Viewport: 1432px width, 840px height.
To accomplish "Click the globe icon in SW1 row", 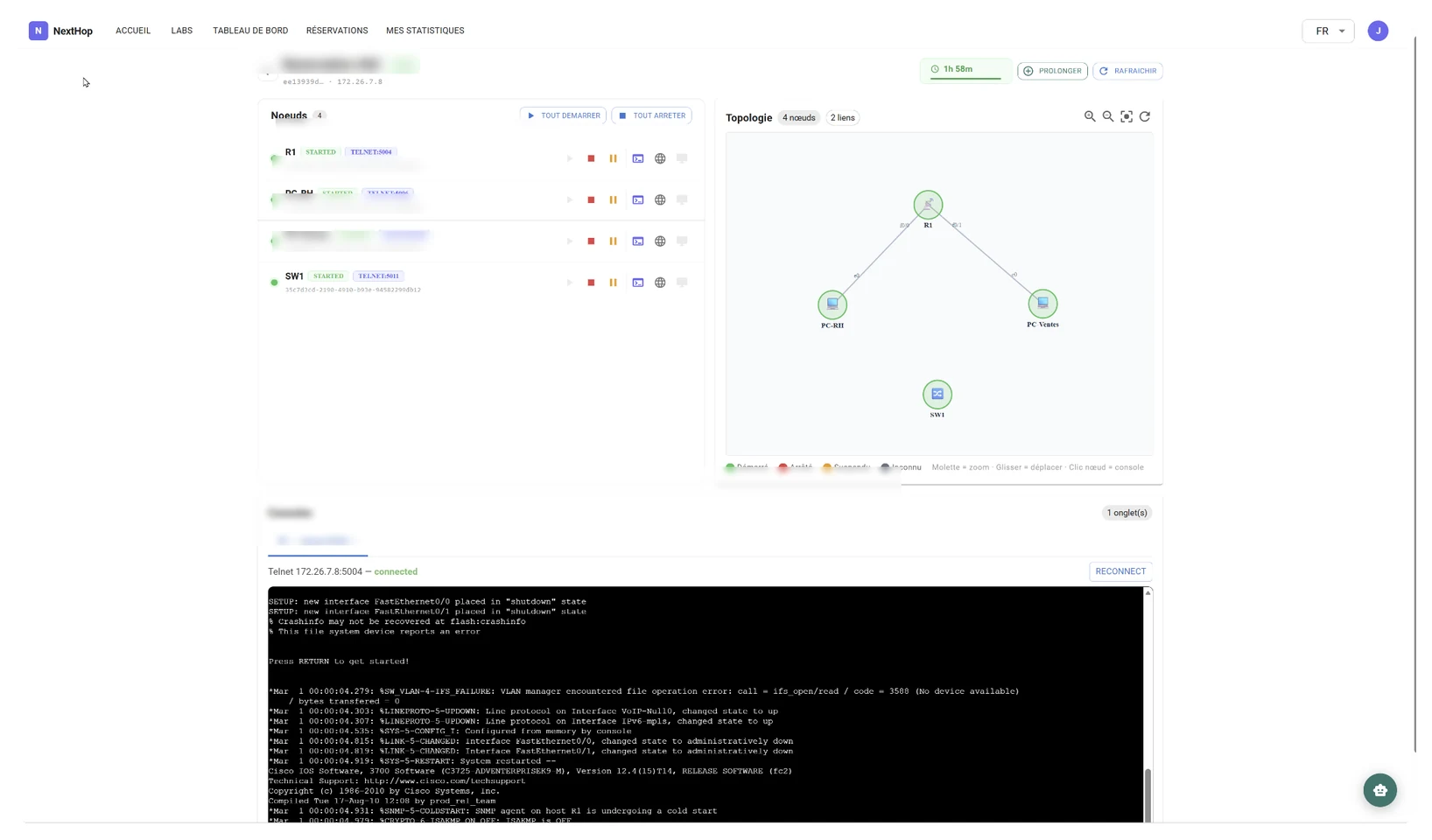I will pyautogui.click(x=660, y=283).
